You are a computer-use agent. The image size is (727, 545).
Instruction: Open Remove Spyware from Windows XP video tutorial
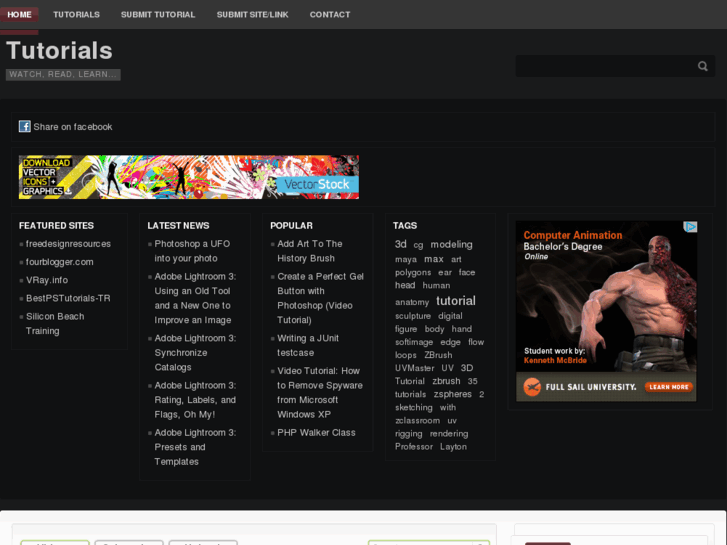click(320, 392)
